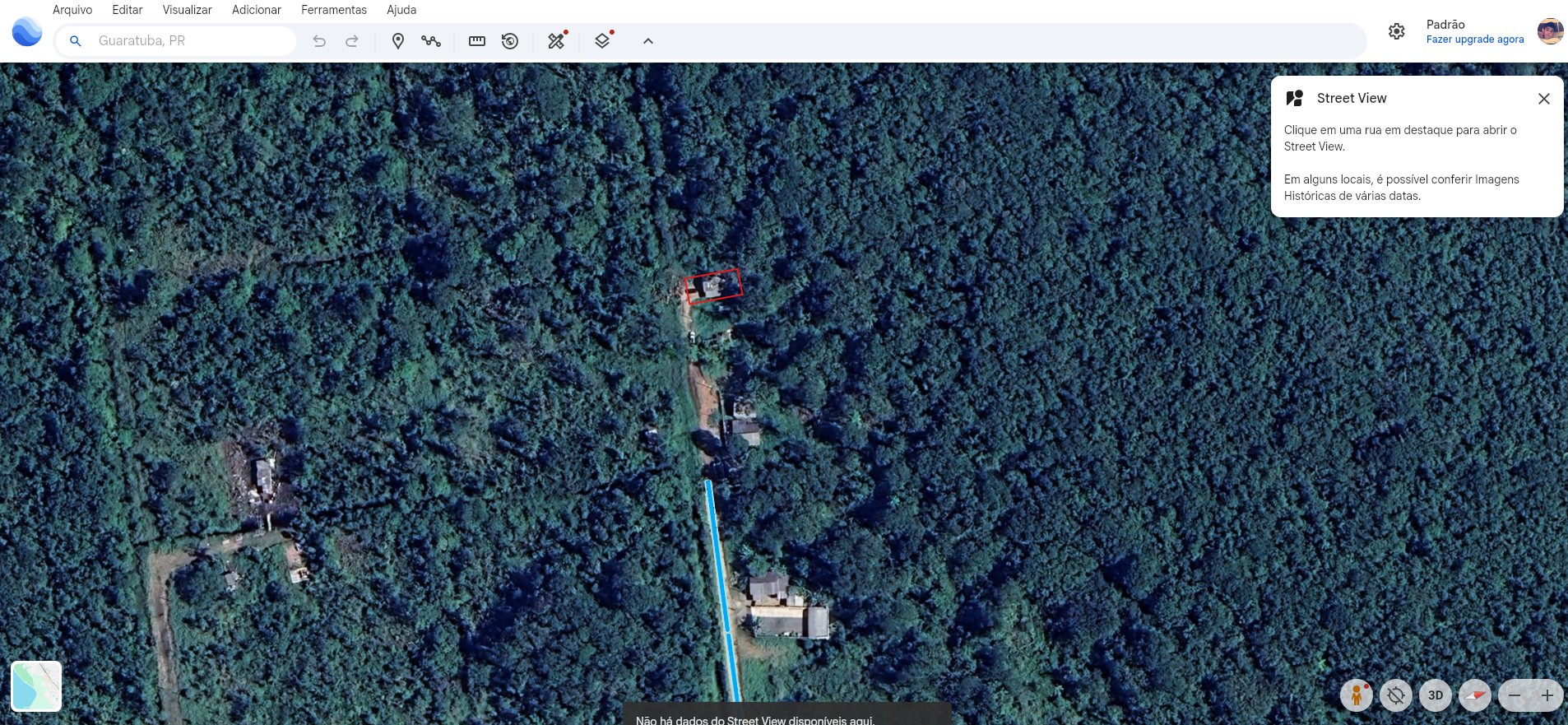This screenshot has width=1568, height=725.
Task: Click Fazer upgrade agora link
Action: click(1475, 40)
